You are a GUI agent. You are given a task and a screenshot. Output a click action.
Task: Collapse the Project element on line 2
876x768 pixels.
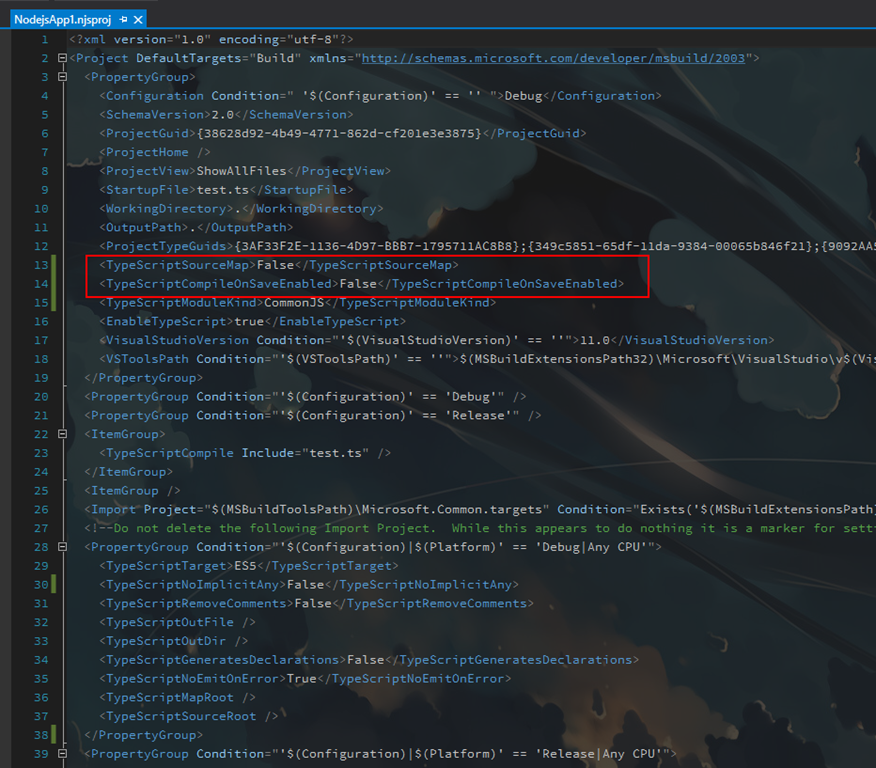pos(63,58)
